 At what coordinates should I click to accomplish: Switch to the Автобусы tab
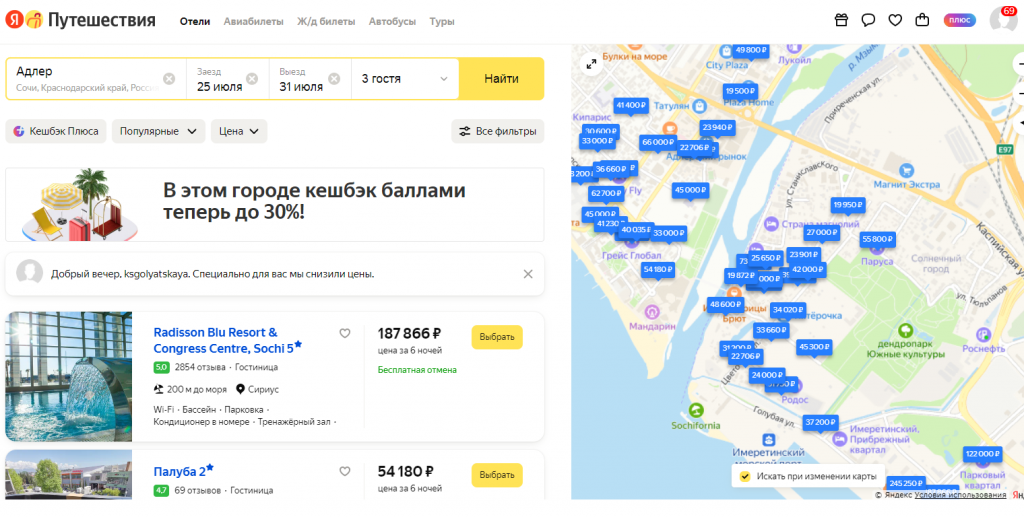tap(392, 22)
